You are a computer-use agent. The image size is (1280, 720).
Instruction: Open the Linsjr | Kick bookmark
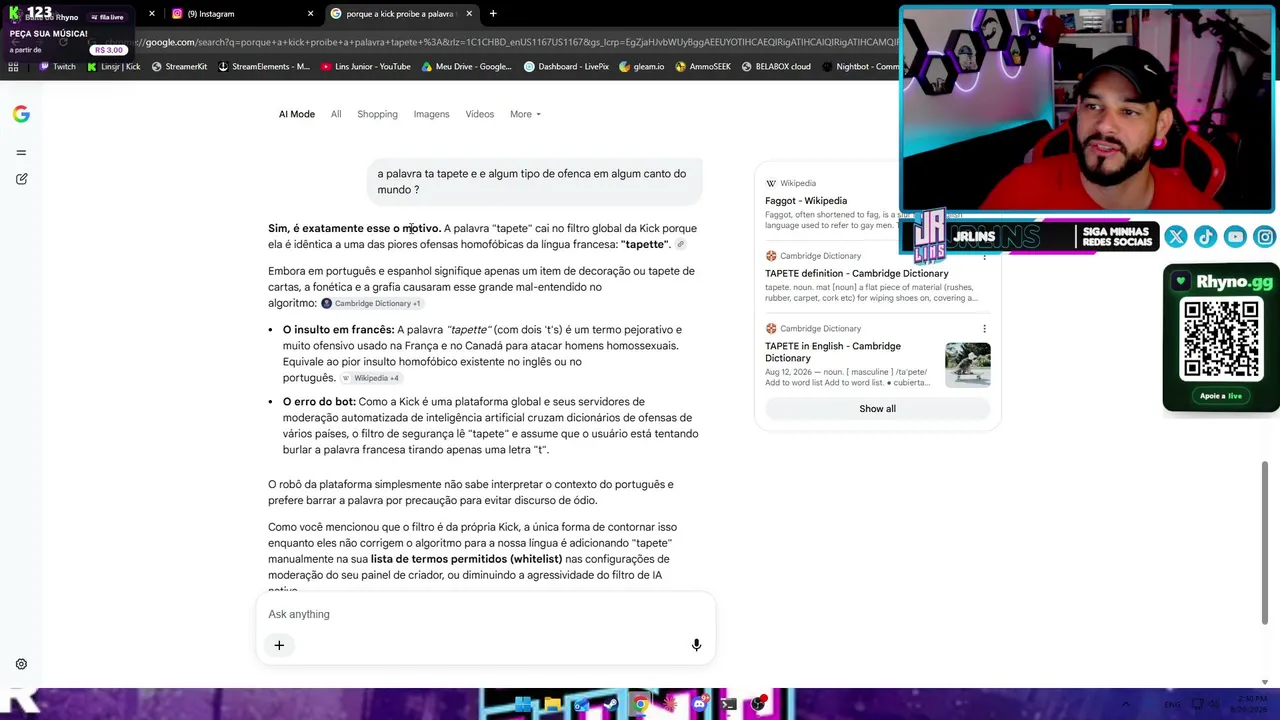point(114,67)
